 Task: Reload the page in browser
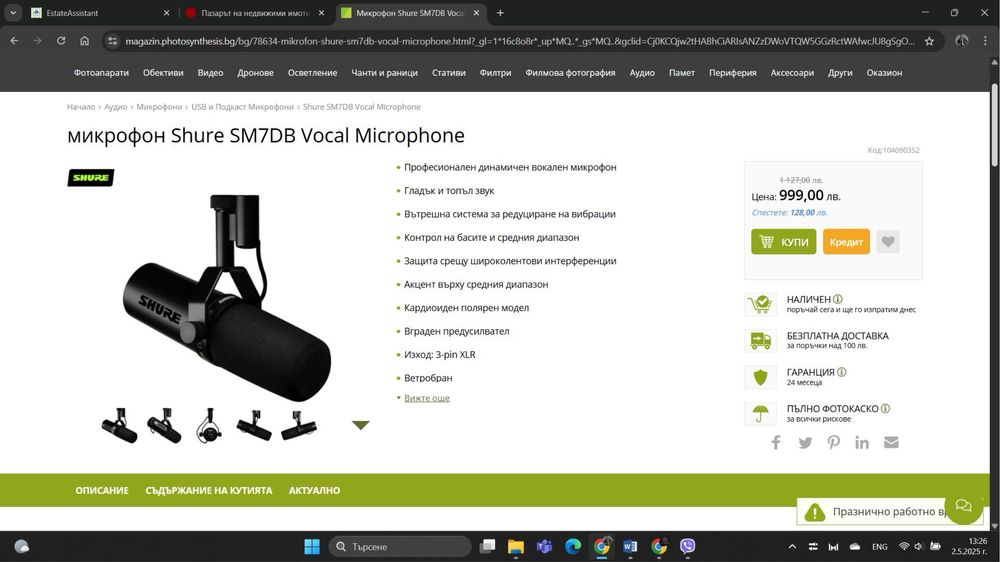[61, 41]
